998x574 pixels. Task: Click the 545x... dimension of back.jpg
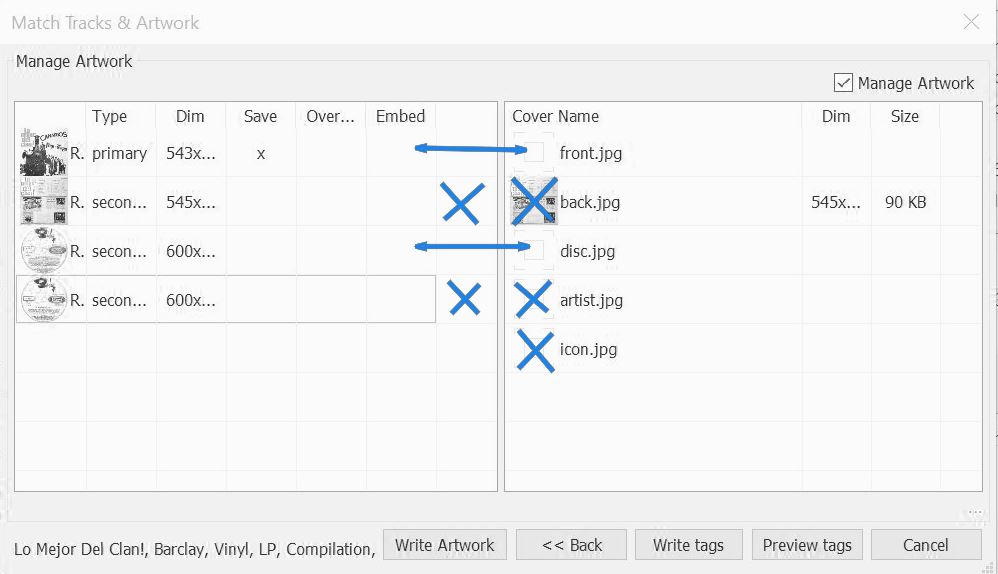click(835, 202)
